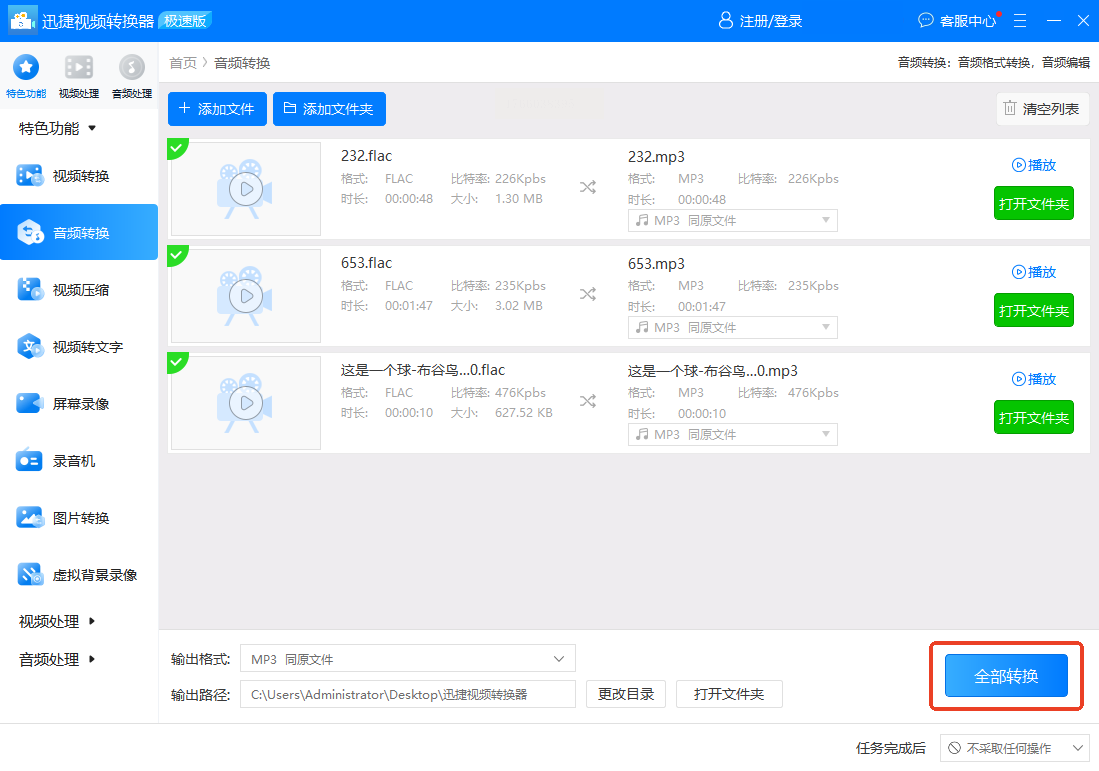Click 清空列表 trash button

(x=1042, y=109)
